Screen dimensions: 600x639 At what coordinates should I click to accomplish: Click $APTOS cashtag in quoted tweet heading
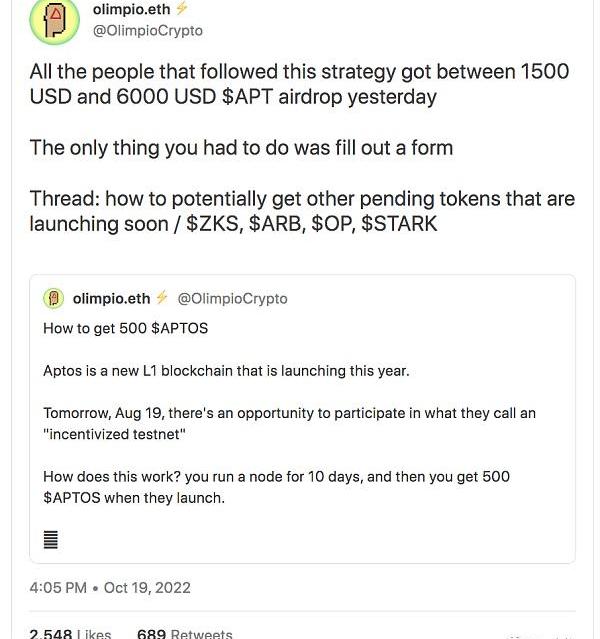pyautogui.click(x=179, y=328)
